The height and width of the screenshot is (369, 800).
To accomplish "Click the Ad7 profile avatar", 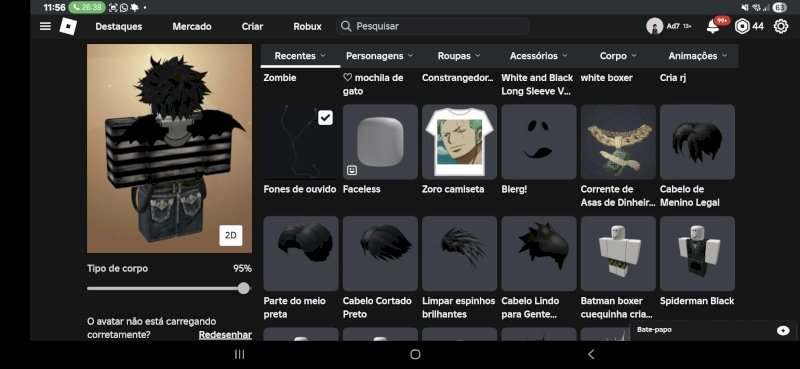I will click(655, 26).
